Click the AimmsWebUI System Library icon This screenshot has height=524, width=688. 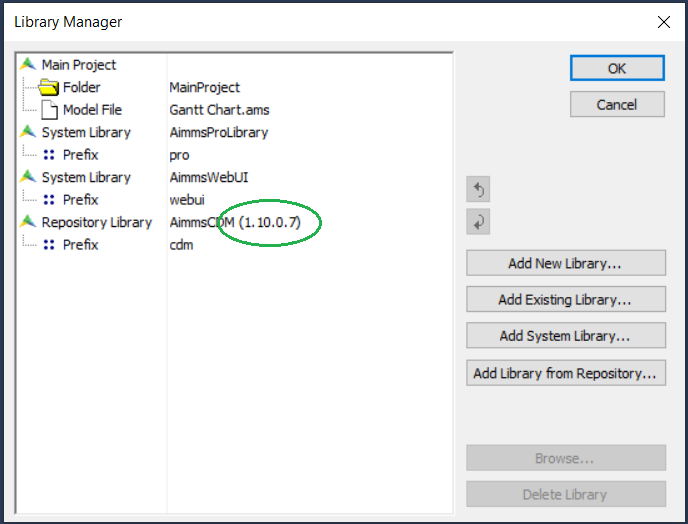tap(28, 177)
